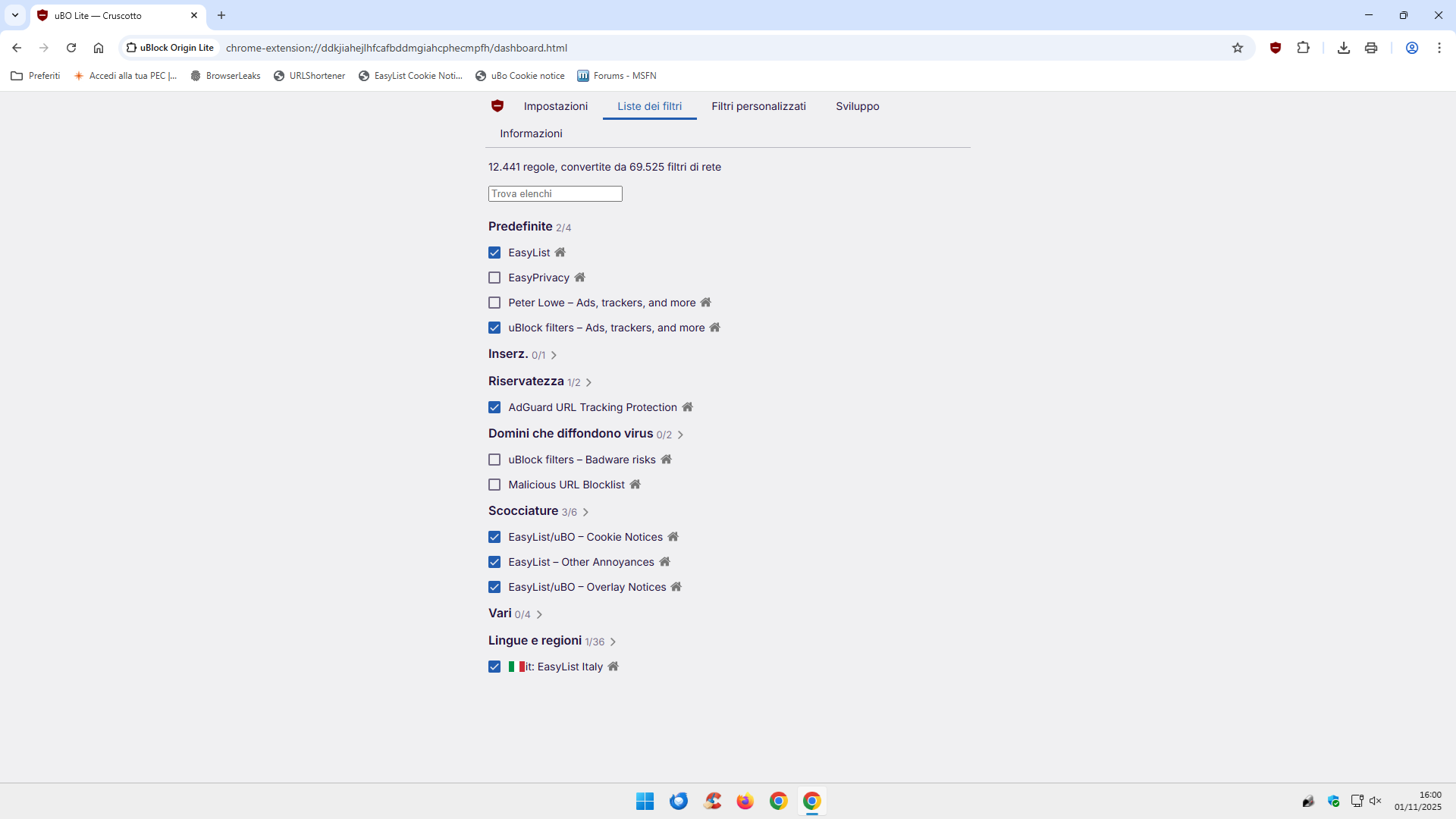1456x819 pixels.
Task: Open AdGuard URL Tracking home icon
Action: (688, 407)
